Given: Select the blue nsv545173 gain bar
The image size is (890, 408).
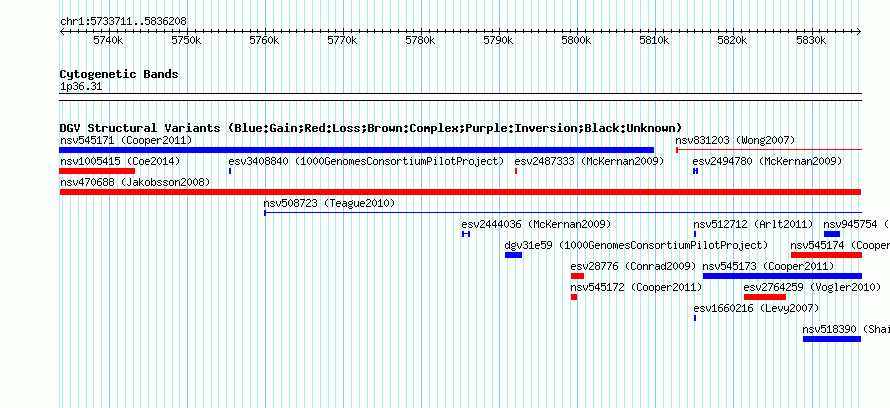Looking at the screenshot, I should point(782,276).
